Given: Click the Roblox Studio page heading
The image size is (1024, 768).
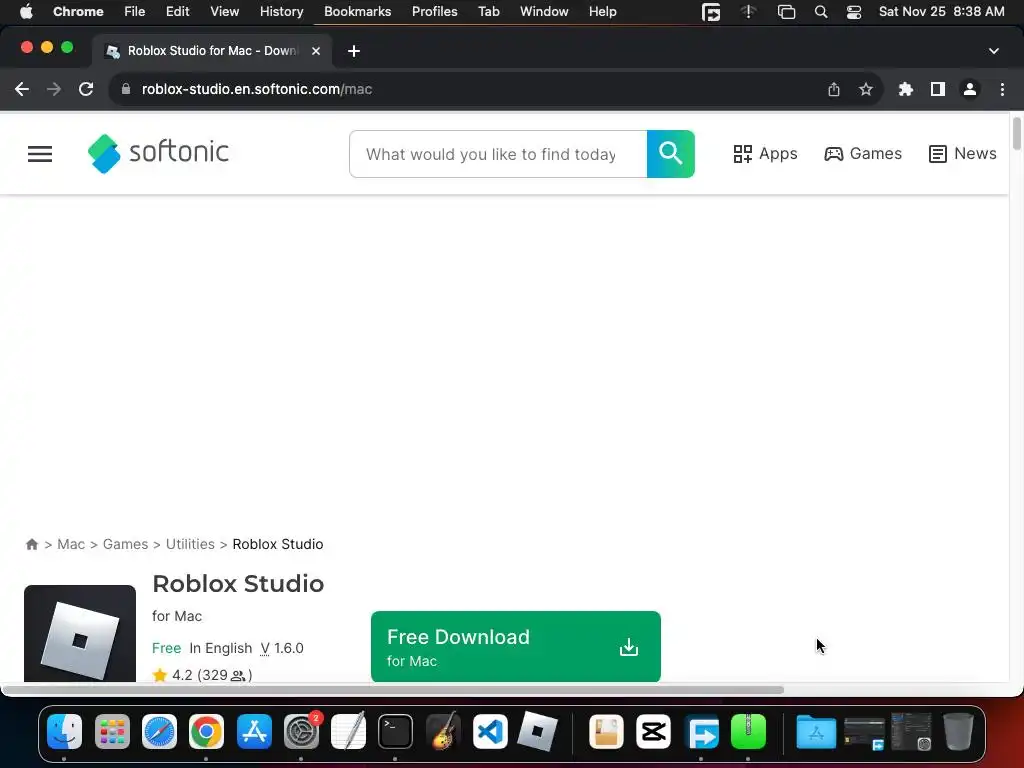Looking at the screenshot, I should pyautogui.click(x=238, y=584).
